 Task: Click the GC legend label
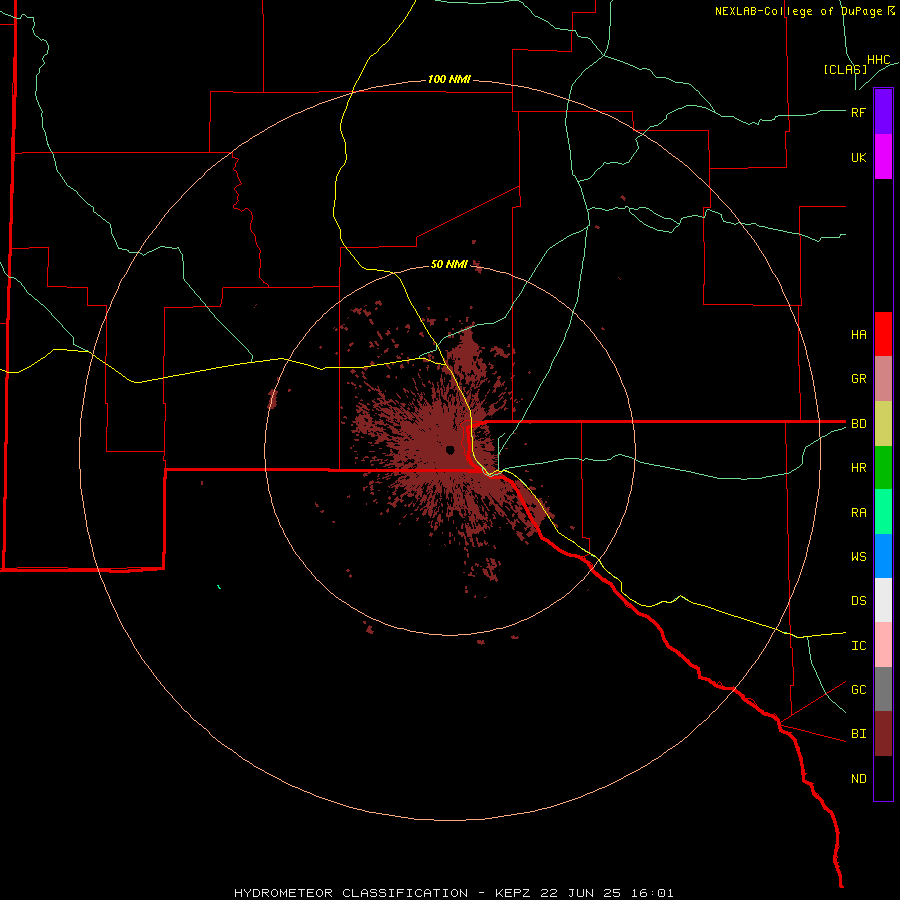[858, 689]
